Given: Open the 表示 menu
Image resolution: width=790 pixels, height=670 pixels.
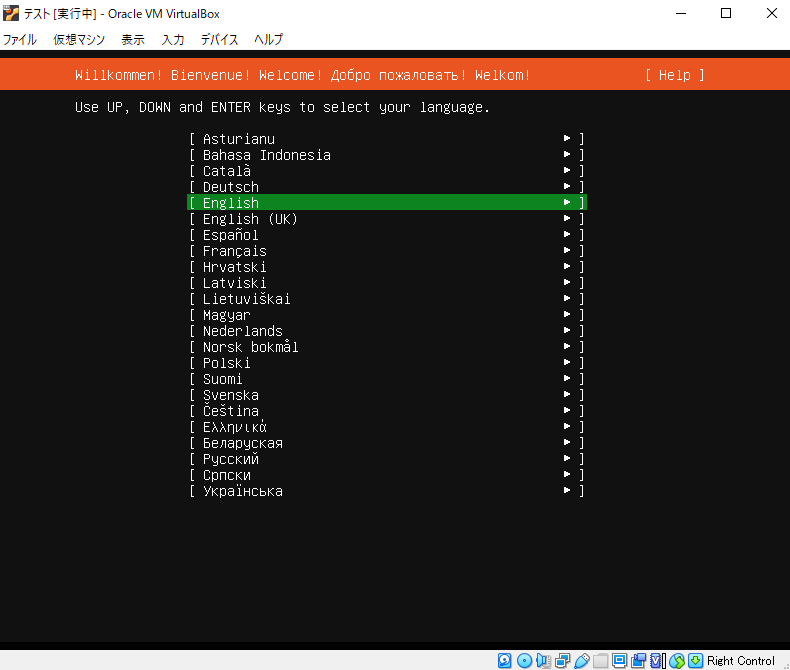Looking at the screenshot, I should (133, 39).
